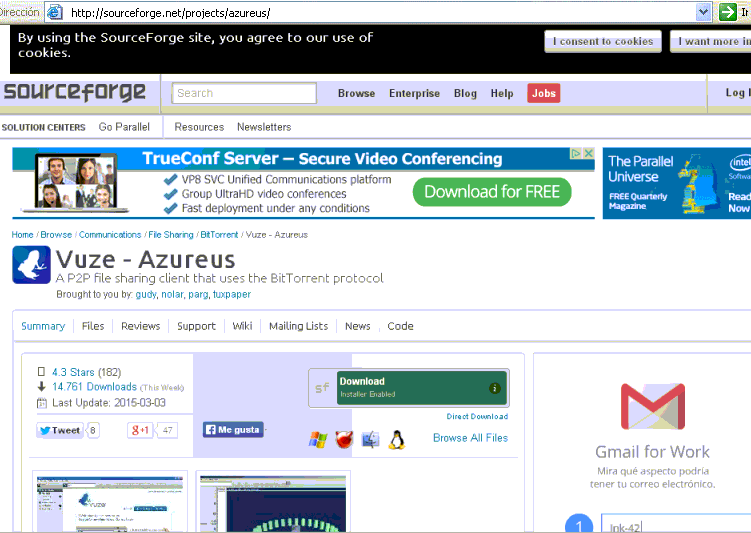
Task: Click the BSD daemon platform icon
Action: [x=344, y=439]
